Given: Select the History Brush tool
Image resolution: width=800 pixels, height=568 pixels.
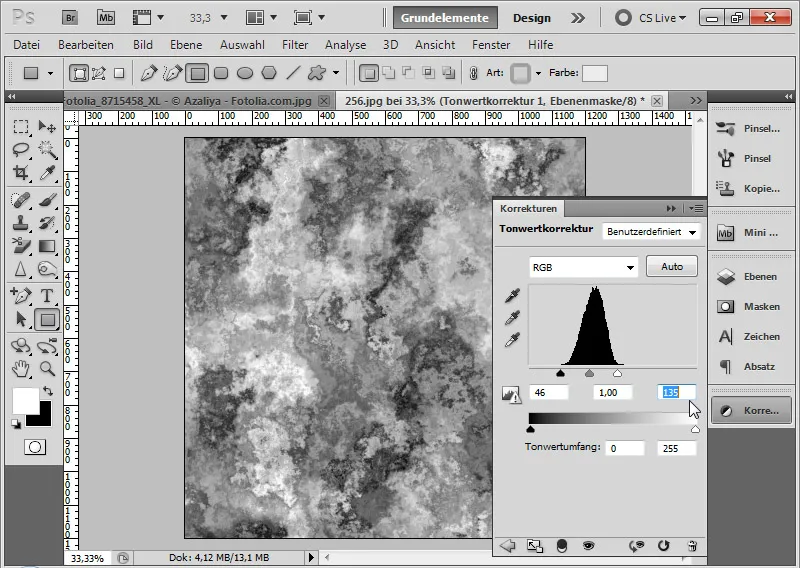Looking at the screenshot, I should pyautogui.click(x=47, y=223).
